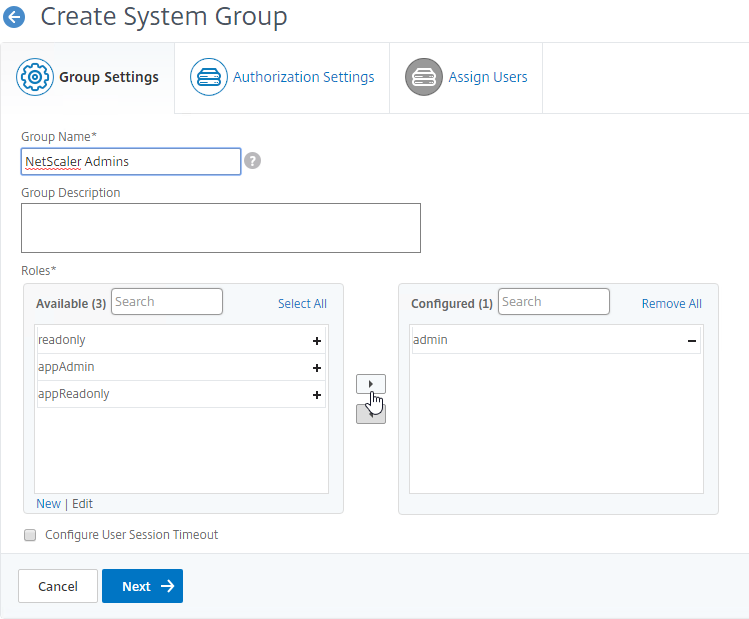Click inside the Group Description text area
The width and height of the screenshot is (749, 619).
coord(220,228)
